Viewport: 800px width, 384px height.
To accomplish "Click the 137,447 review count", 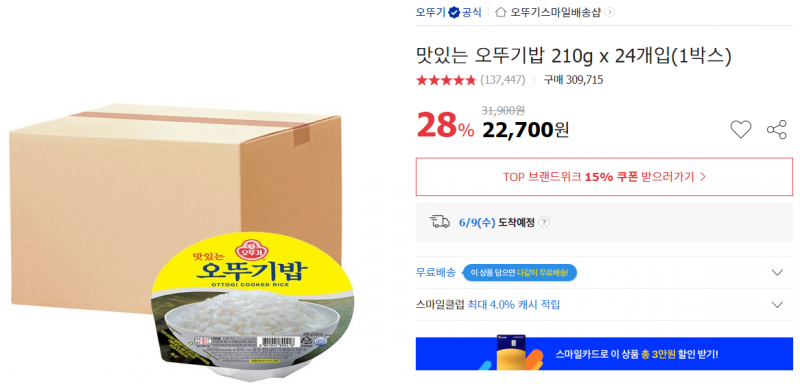I will (503, 80).
